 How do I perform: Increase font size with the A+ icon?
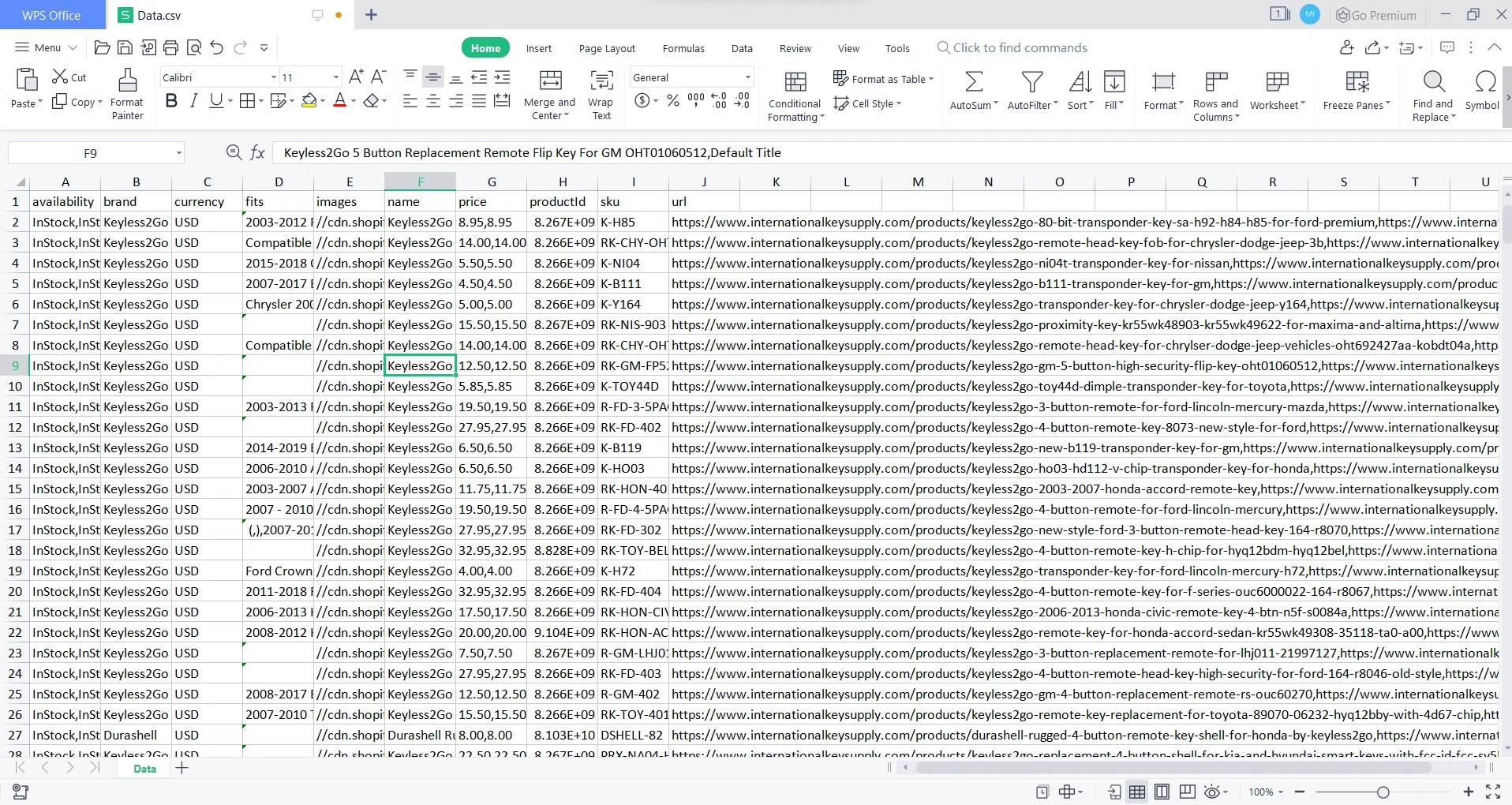tap(356, 77)
